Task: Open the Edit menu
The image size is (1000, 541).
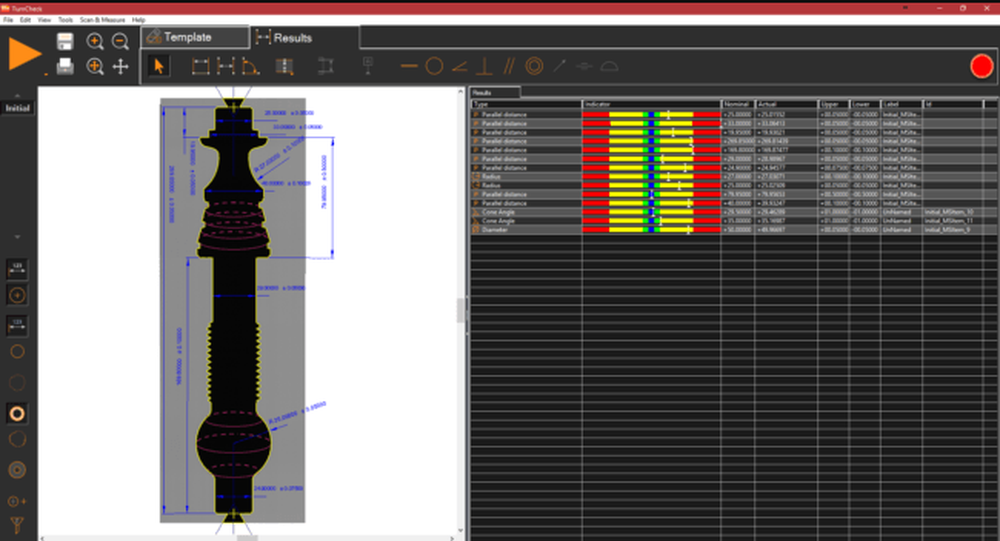Action: pos(26,20)
